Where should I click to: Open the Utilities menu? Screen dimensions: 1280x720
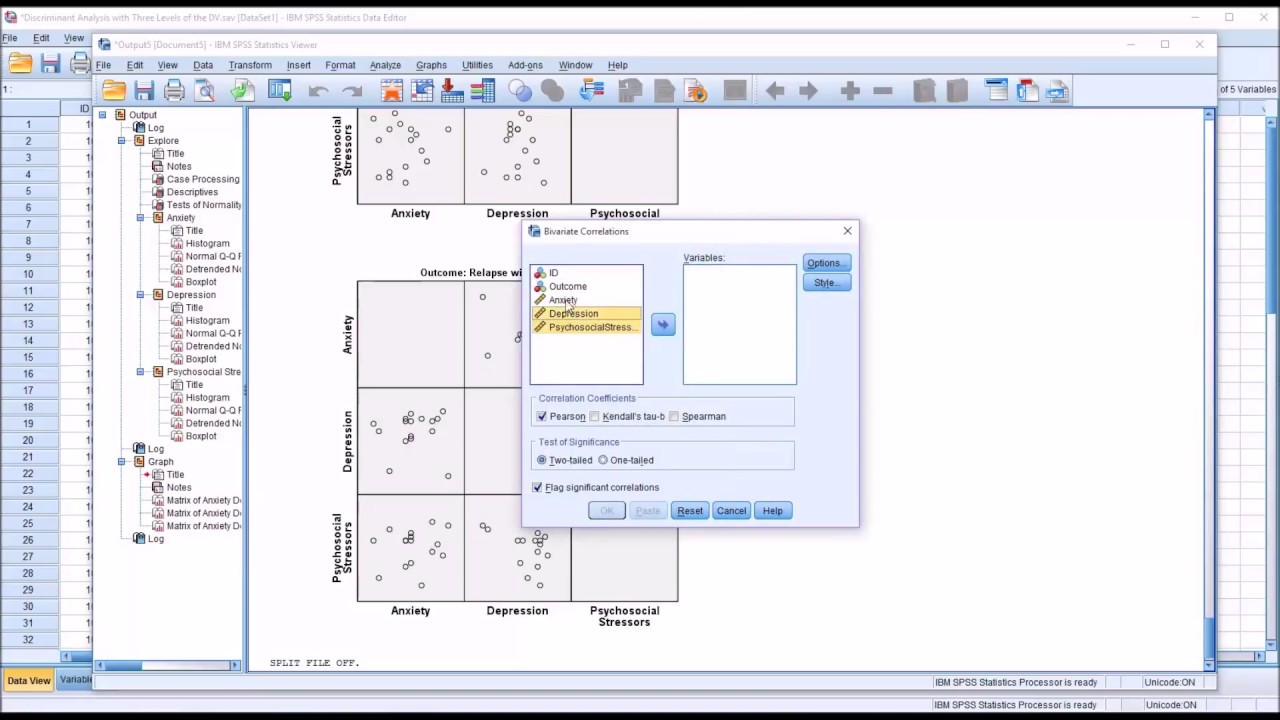pyautogui.click(x=477, y=65)
